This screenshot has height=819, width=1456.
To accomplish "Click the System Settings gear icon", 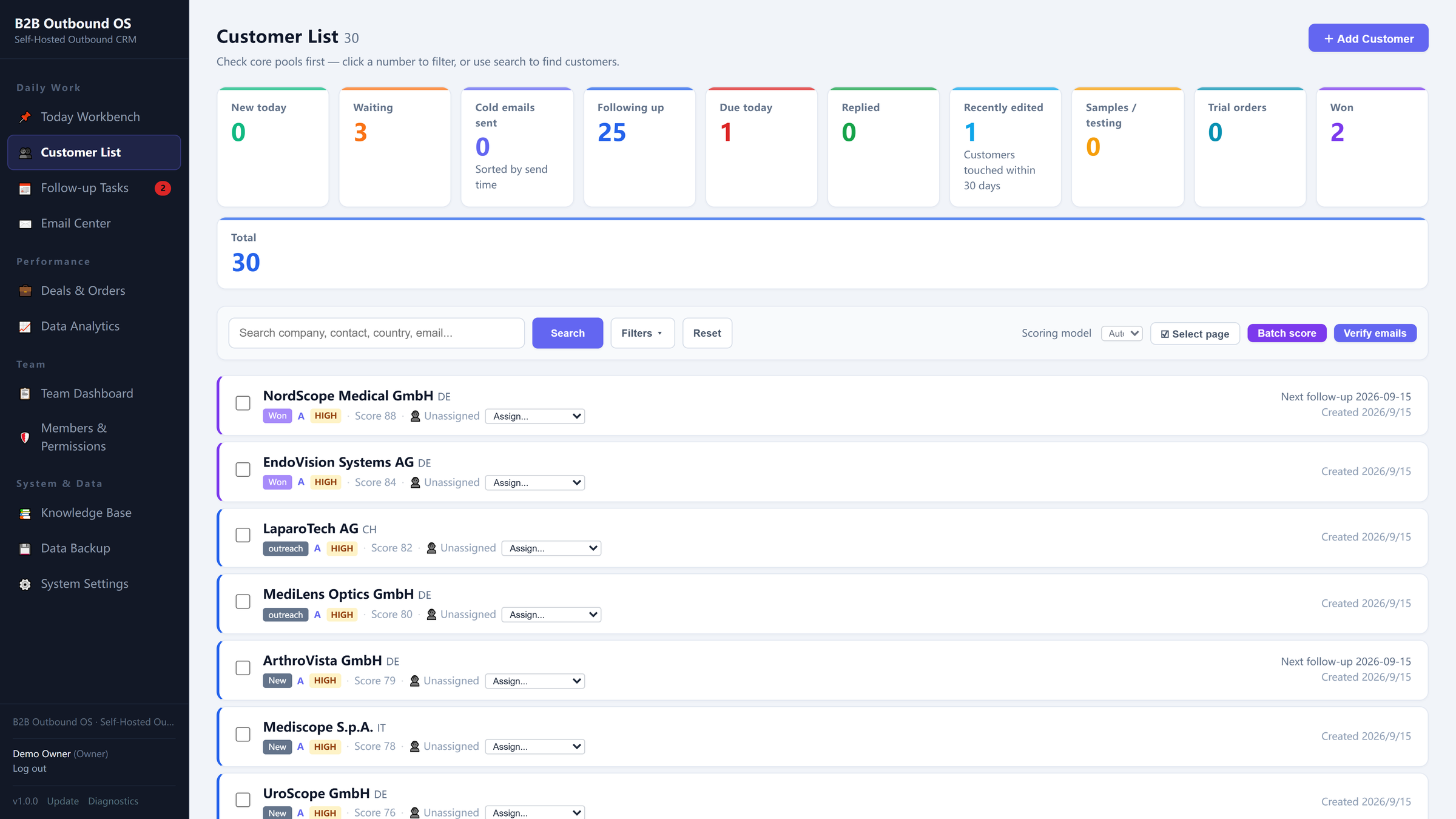I will point(25,584).
